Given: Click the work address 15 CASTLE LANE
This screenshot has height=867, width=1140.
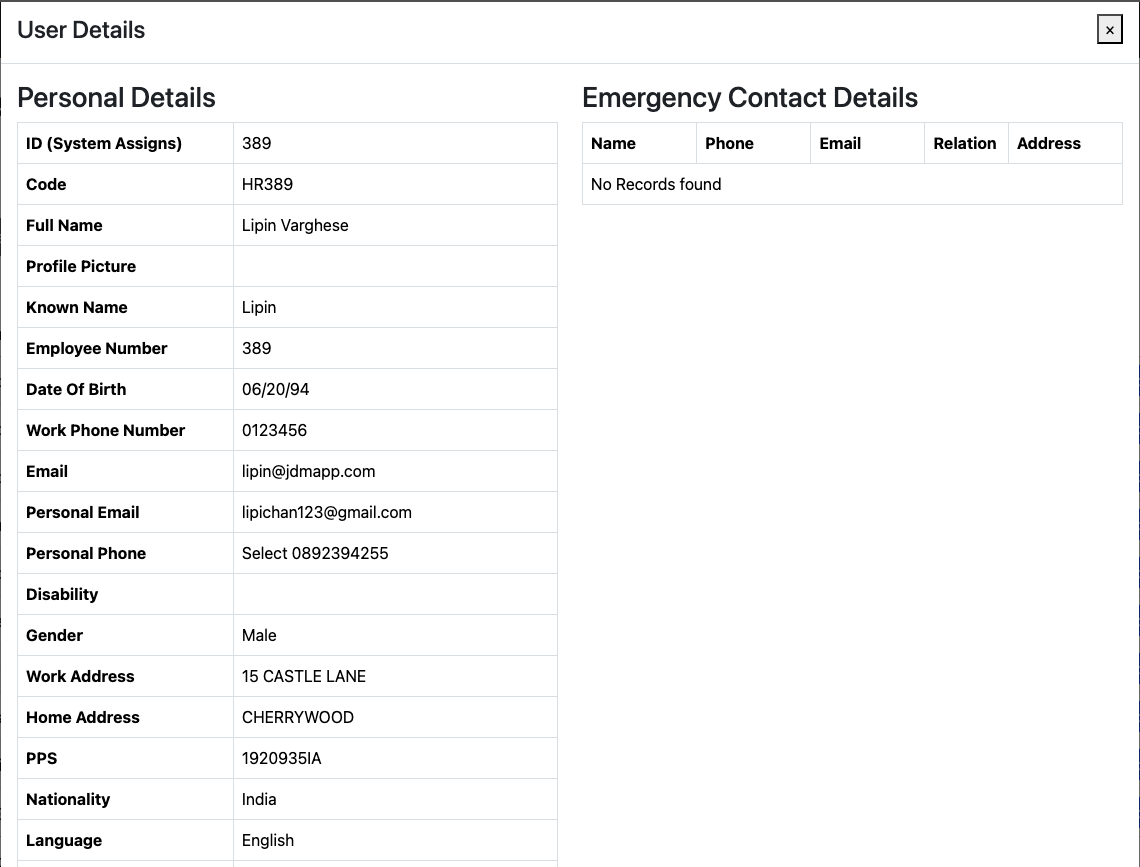Looking at the screenshot, I should click(303, 676).
